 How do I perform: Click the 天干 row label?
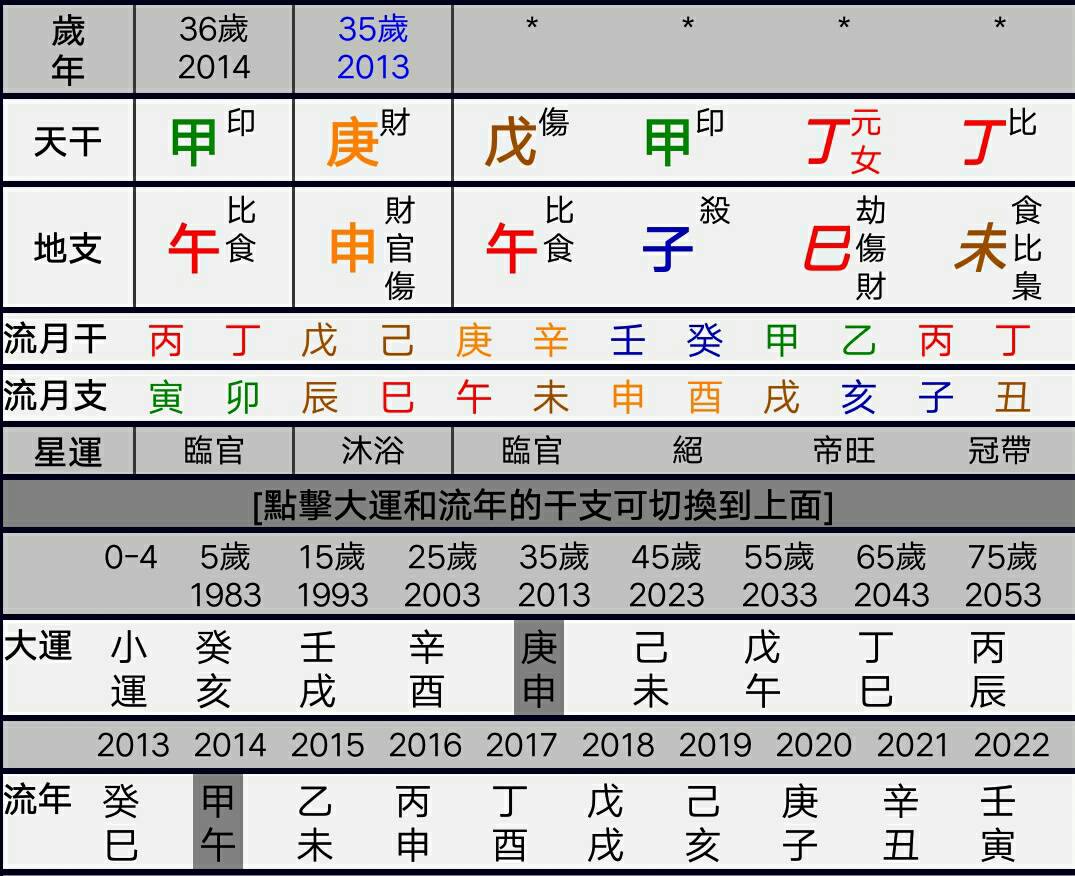(67, 142)
